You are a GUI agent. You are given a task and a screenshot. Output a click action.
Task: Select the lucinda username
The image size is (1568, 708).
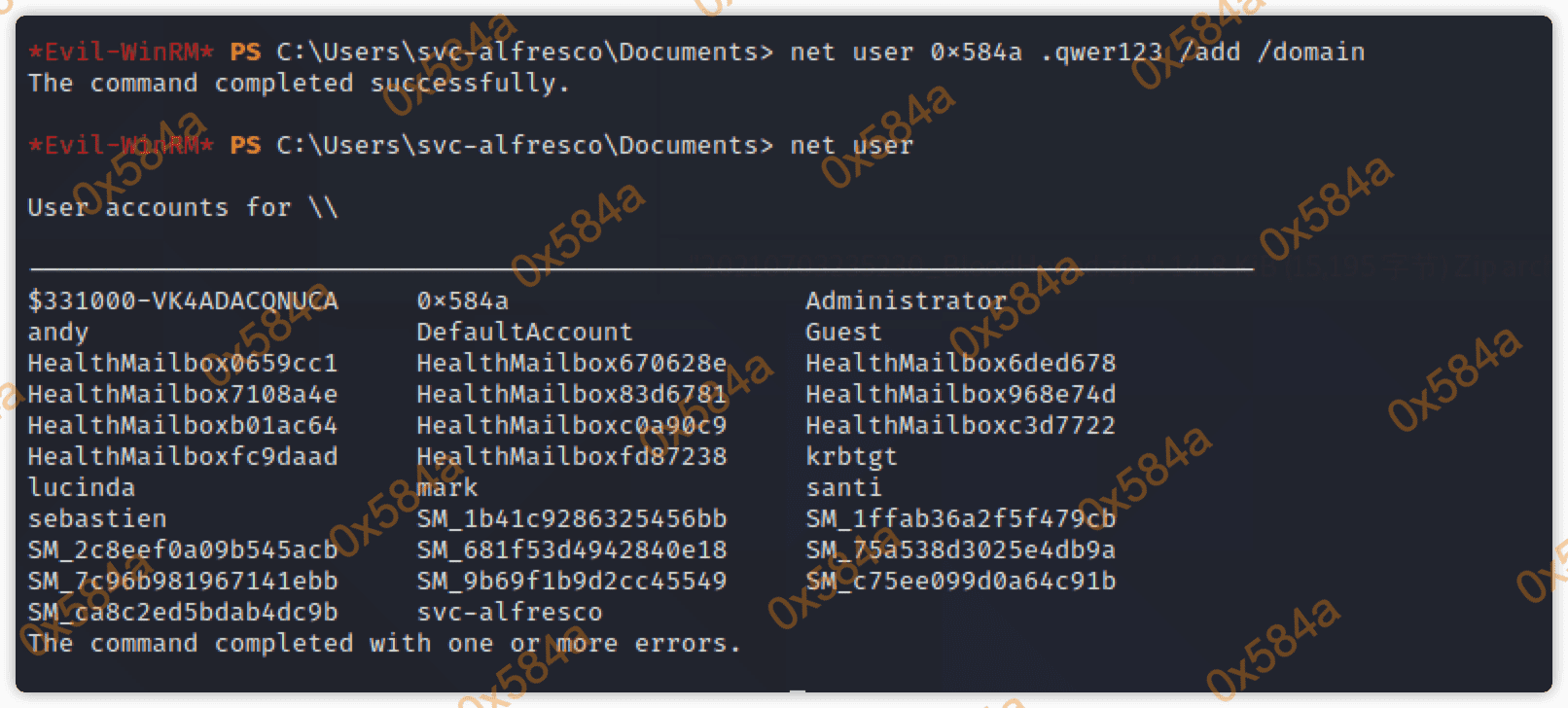click(82, 487)
